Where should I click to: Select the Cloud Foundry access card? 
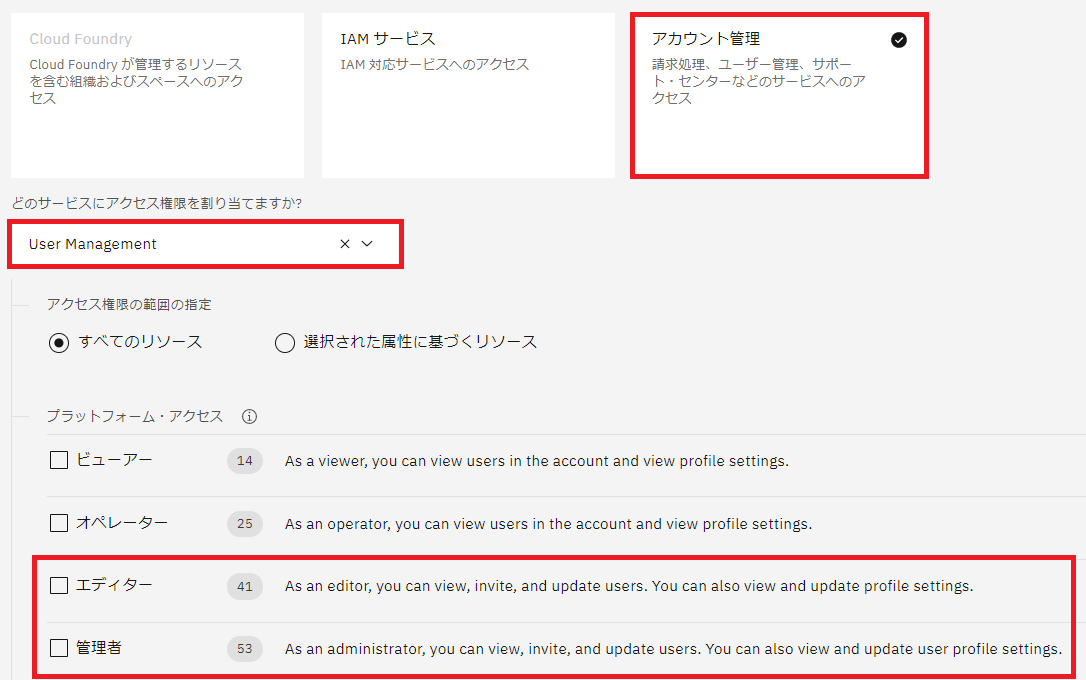click(x=157, y=96)
